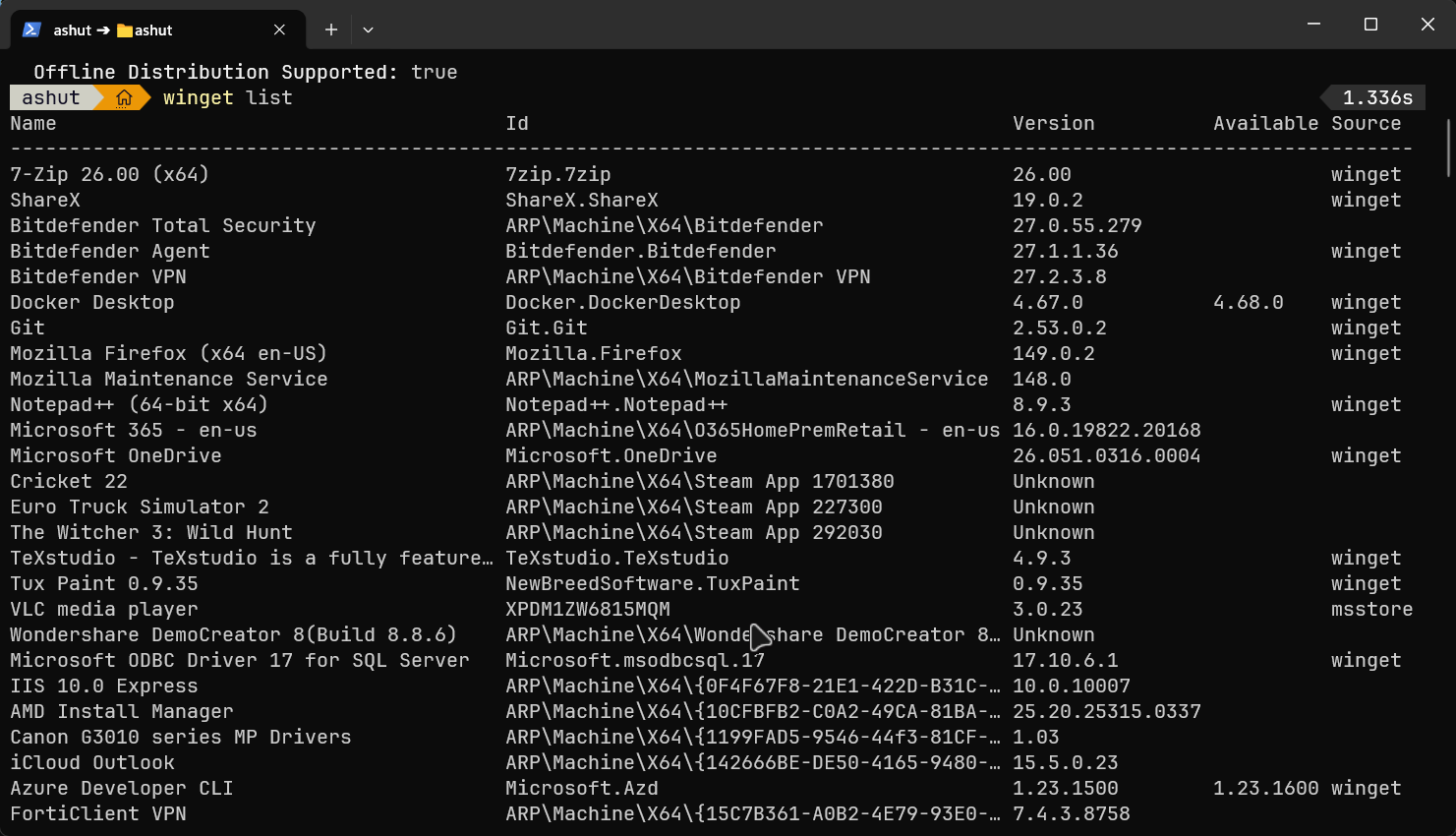The width and height of the screenshot is (1456, 836).
Task: Click the Available column header text
Action: (x=1265, y=123)
